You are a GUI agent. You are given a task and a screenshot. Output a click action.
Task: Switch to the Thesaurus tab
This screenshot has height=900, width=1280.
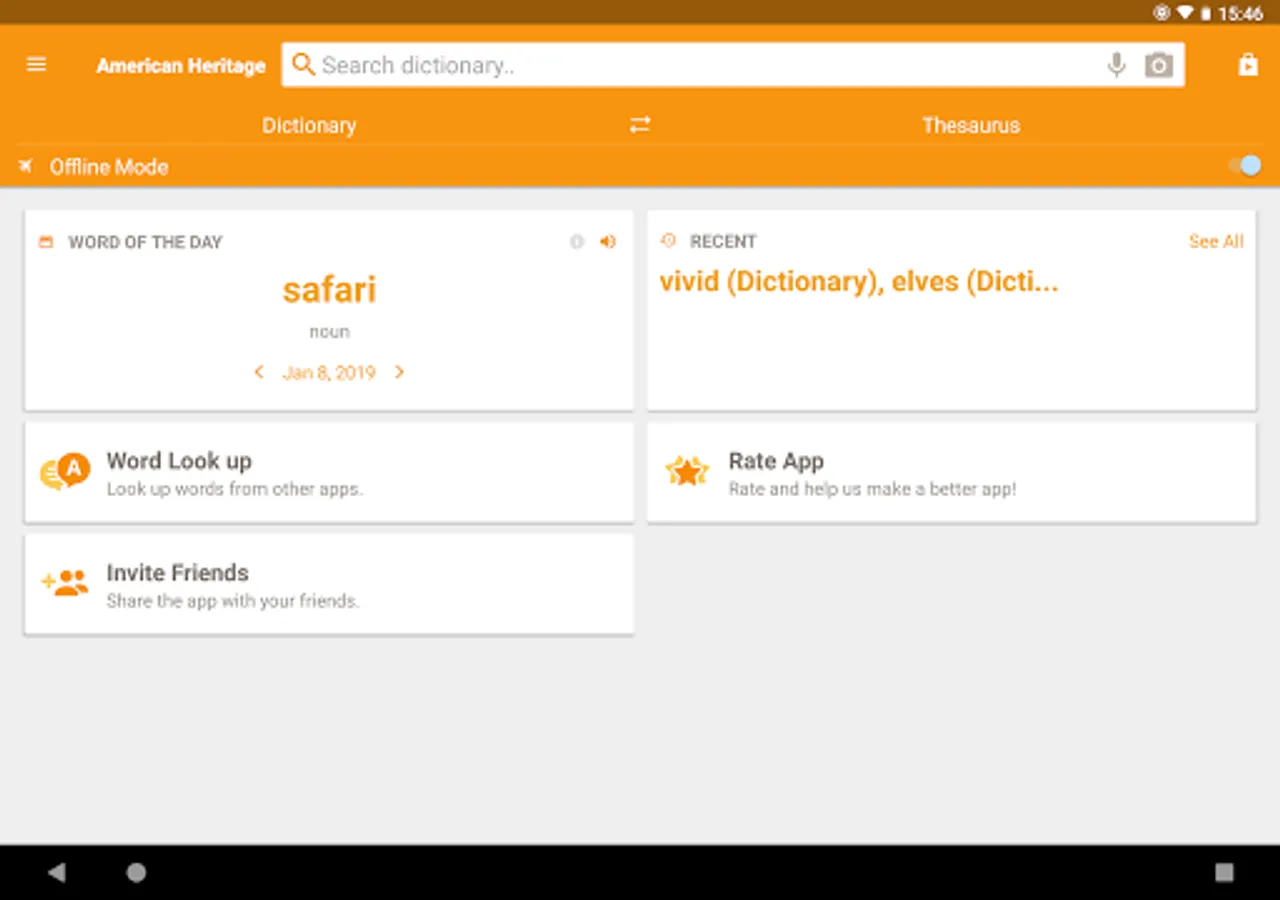tap(971, 125)
